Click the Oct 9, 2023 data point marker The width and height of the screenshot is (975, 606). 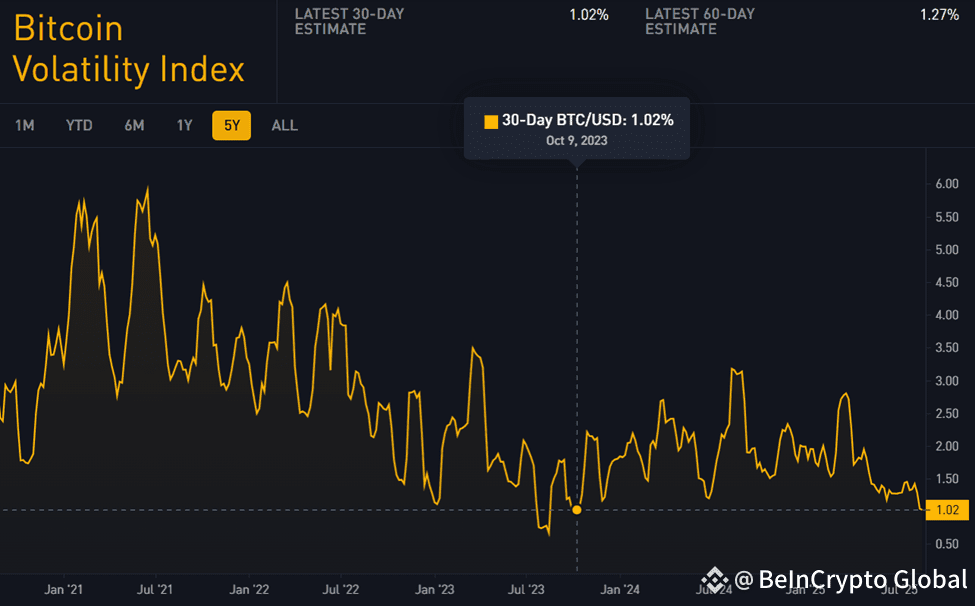(x=577, y=510)
